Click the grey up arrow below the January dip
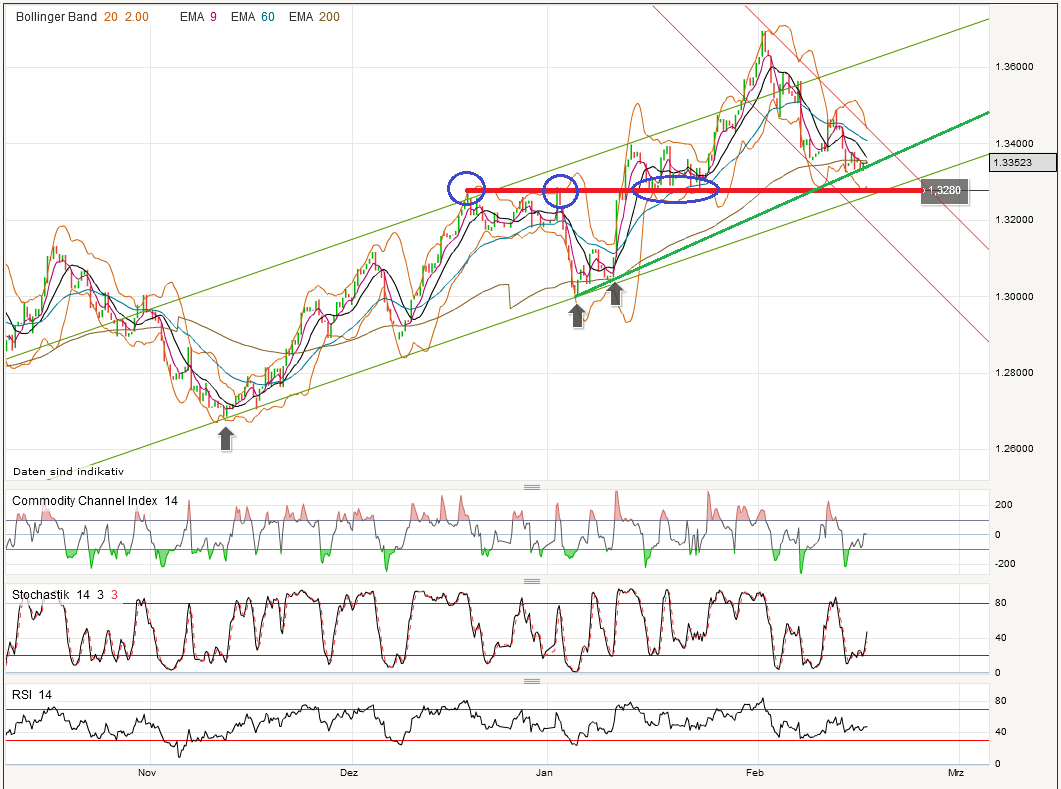Image resolution: width=1061 pixels, height=789 pixels. coord(578,315)
